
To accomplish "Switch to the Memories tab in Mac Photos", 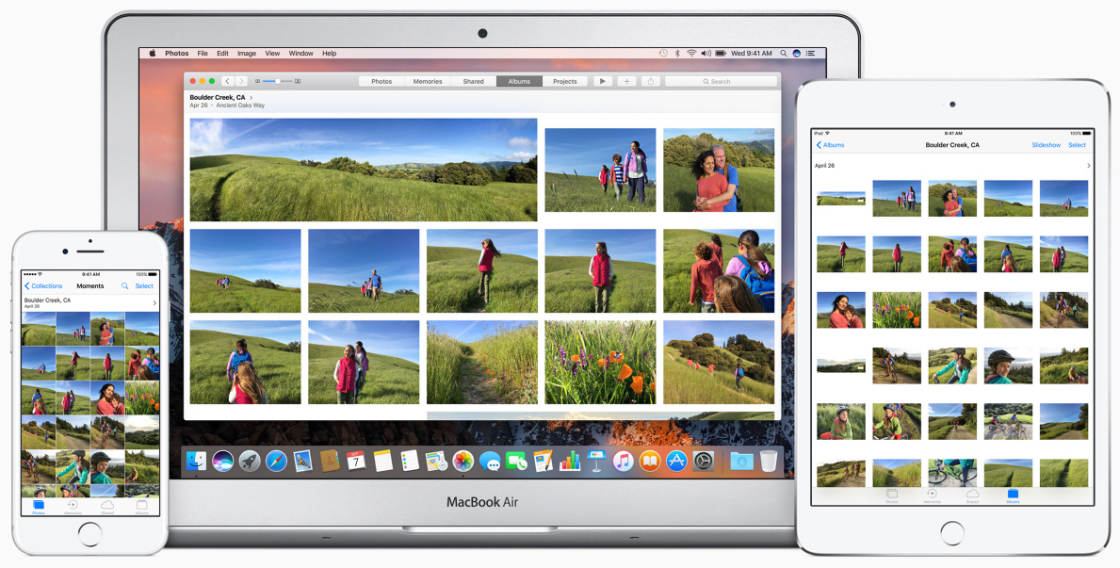I will [428, 81].
